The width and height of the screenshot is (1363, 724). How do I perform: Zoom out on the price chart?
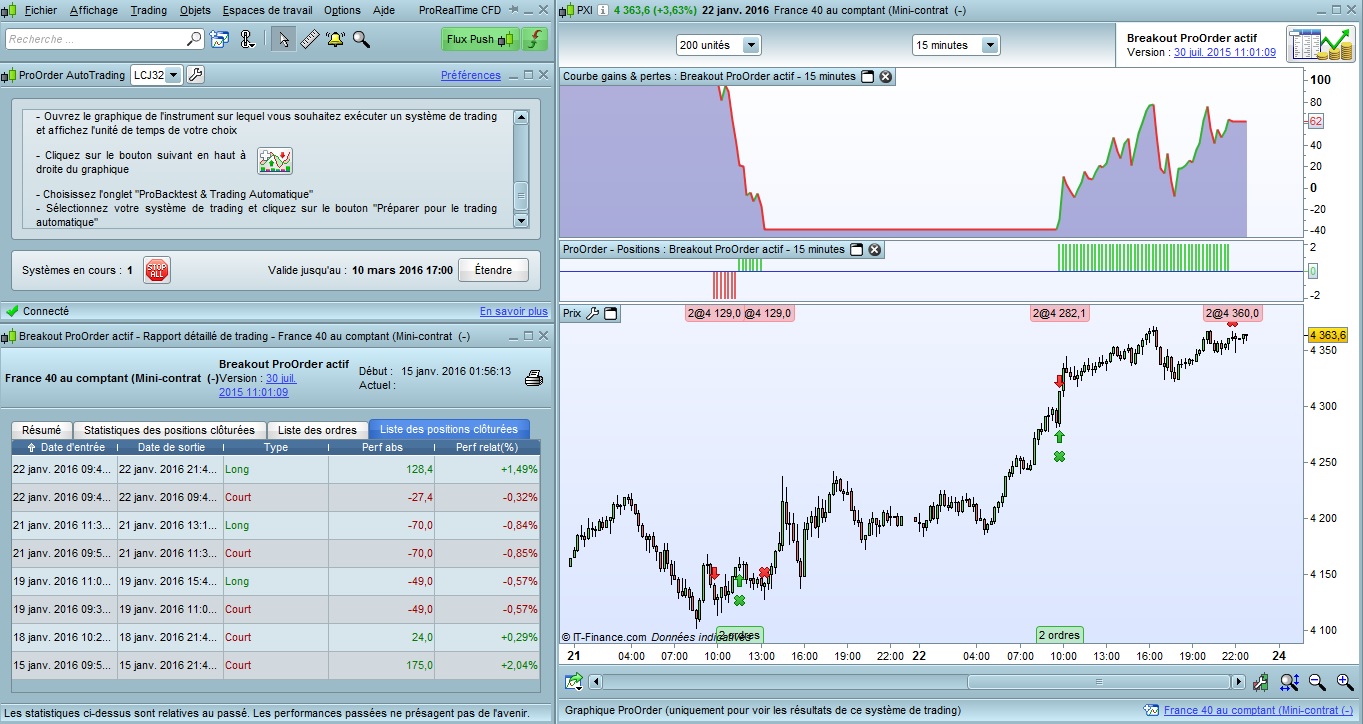click(1318, 682)
